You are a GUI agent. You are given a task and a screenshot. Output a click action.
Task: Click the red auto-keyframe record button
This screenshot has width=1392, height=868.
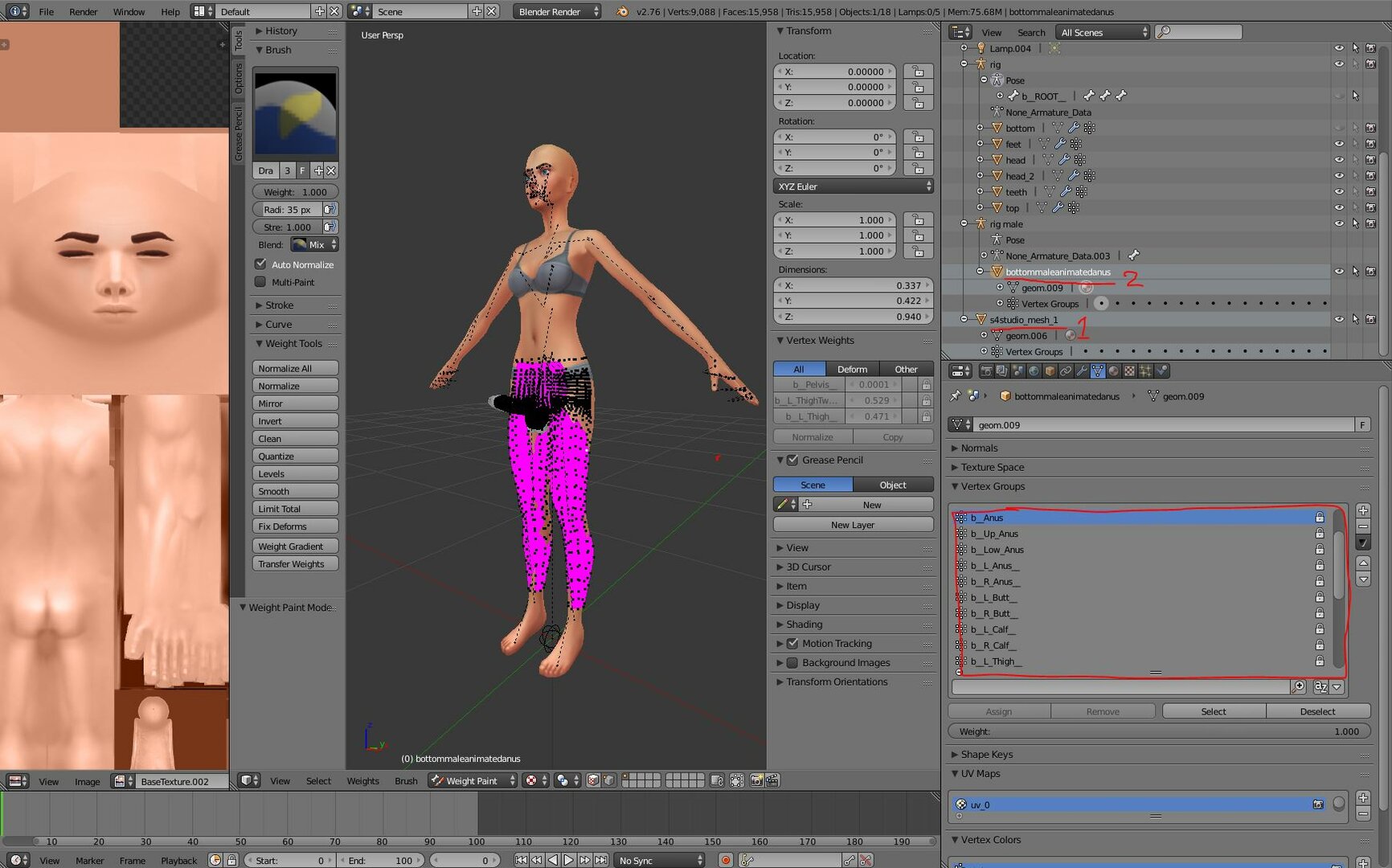pos(725,860)
